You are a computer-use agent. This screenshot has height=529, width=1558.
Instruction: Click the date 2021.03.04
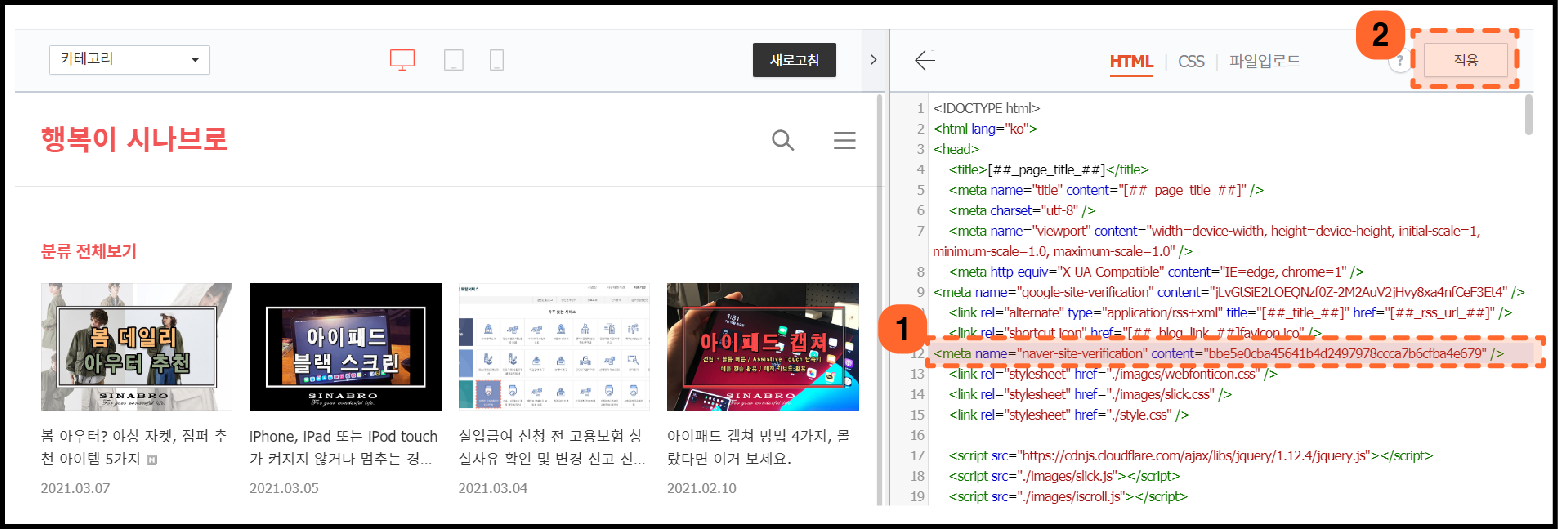click(493, 489)
